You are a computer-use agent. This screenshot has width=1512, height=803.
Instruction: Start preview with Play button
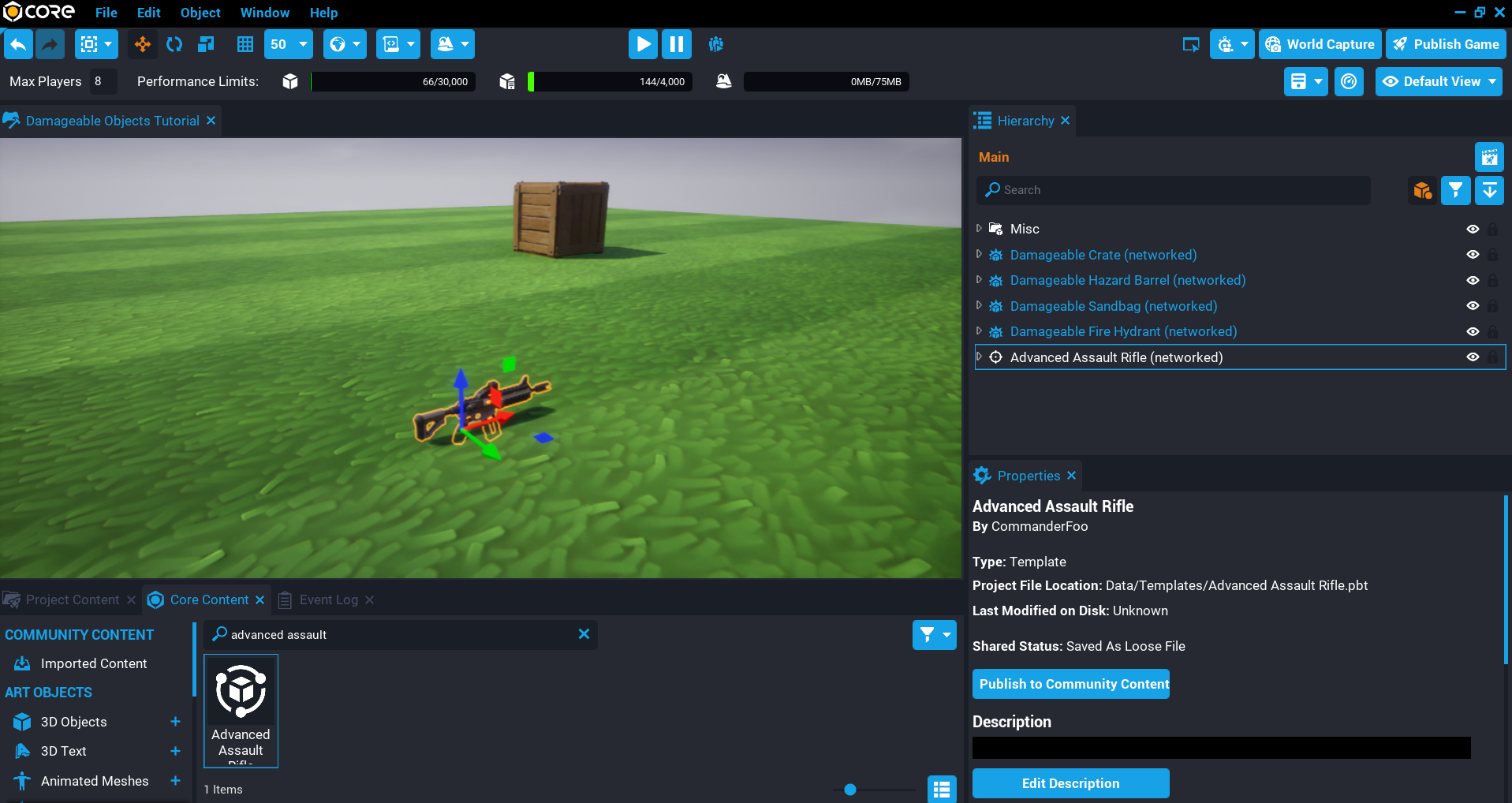643,44
